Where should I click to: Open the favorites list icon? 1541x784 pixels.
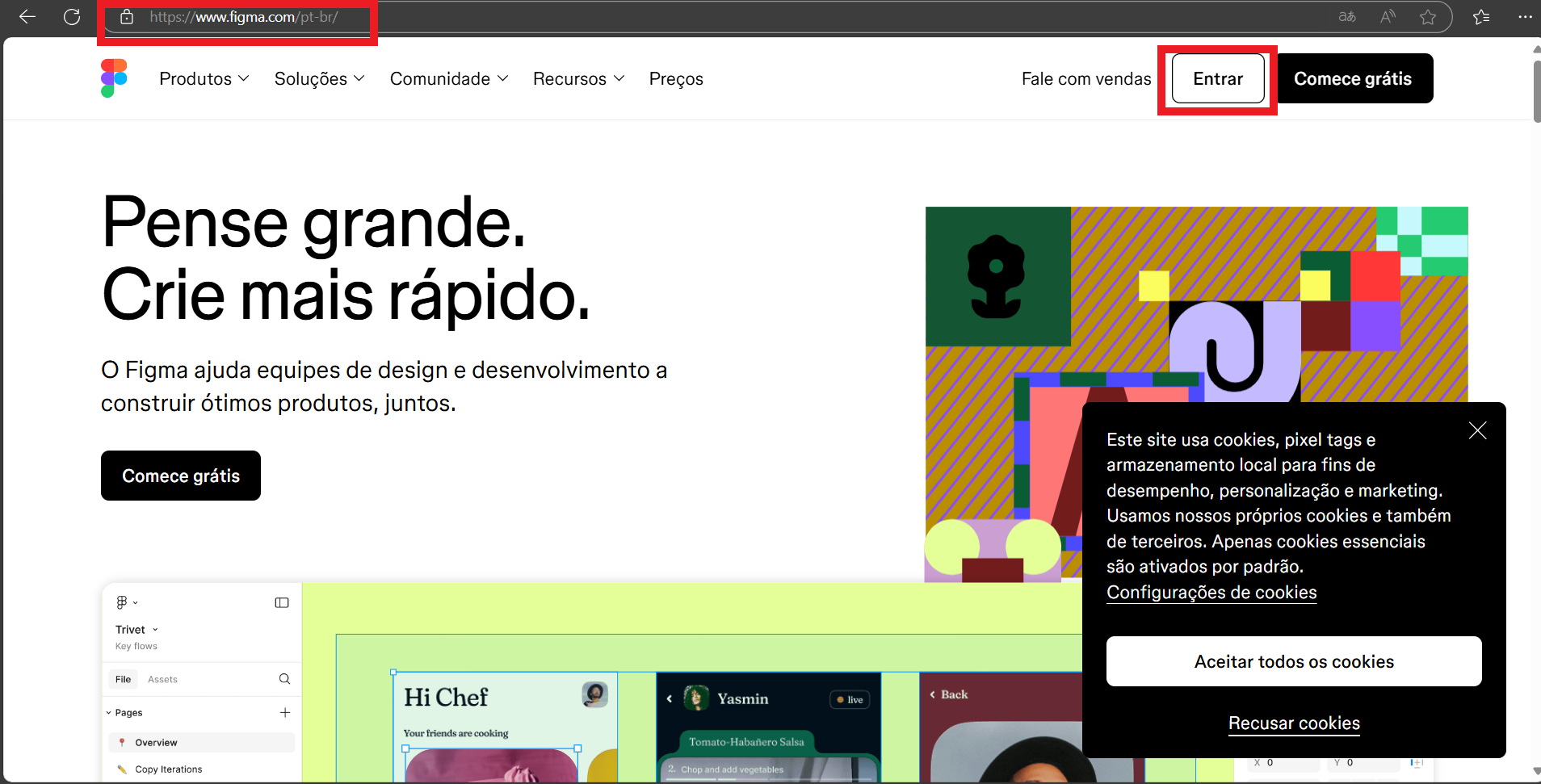pyautogui.click(x=1481, y=17)
